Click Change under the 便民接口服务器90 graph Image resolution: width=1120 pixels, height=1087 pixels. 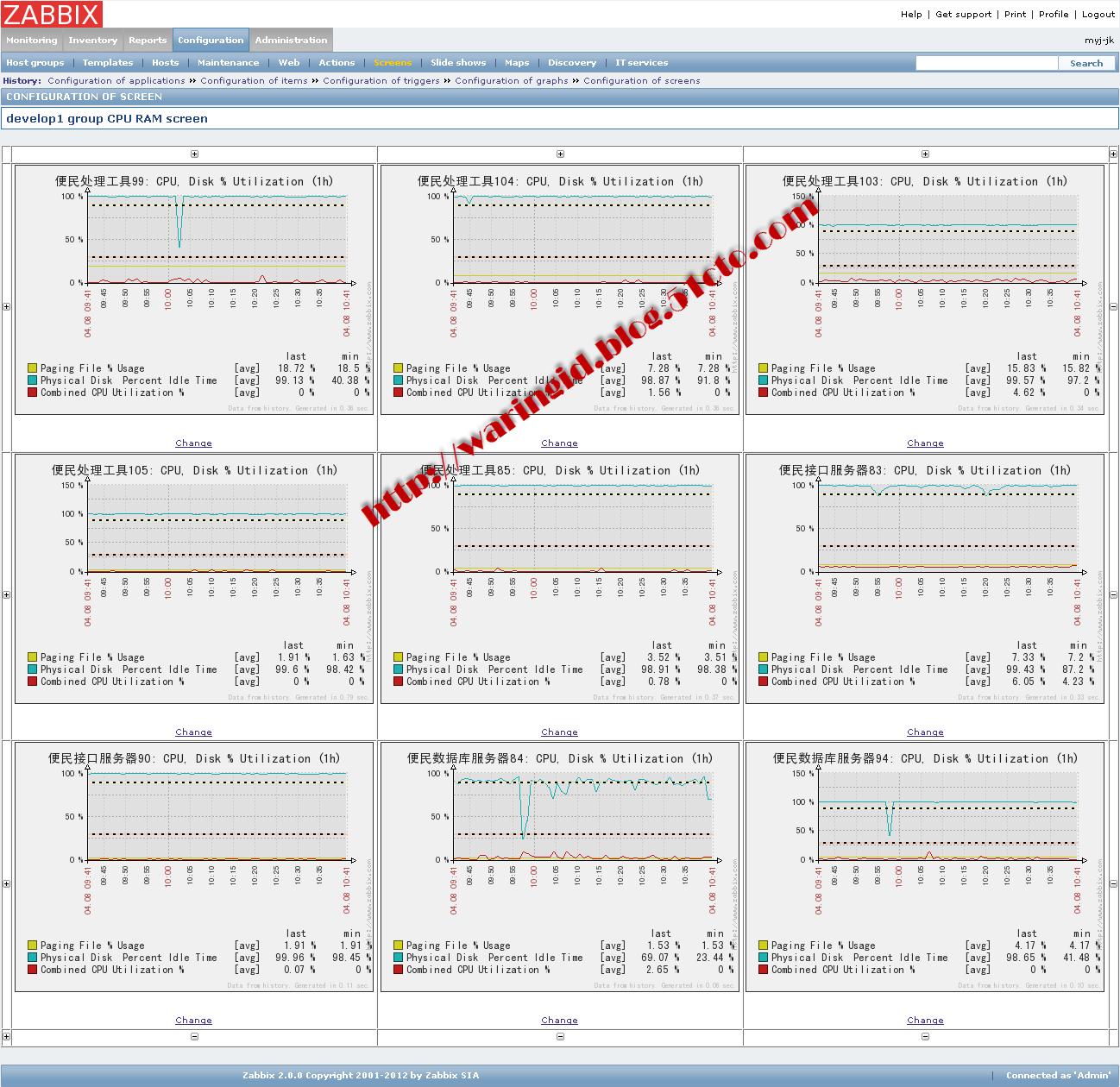pyautogui.click(x=193, y=1021)
